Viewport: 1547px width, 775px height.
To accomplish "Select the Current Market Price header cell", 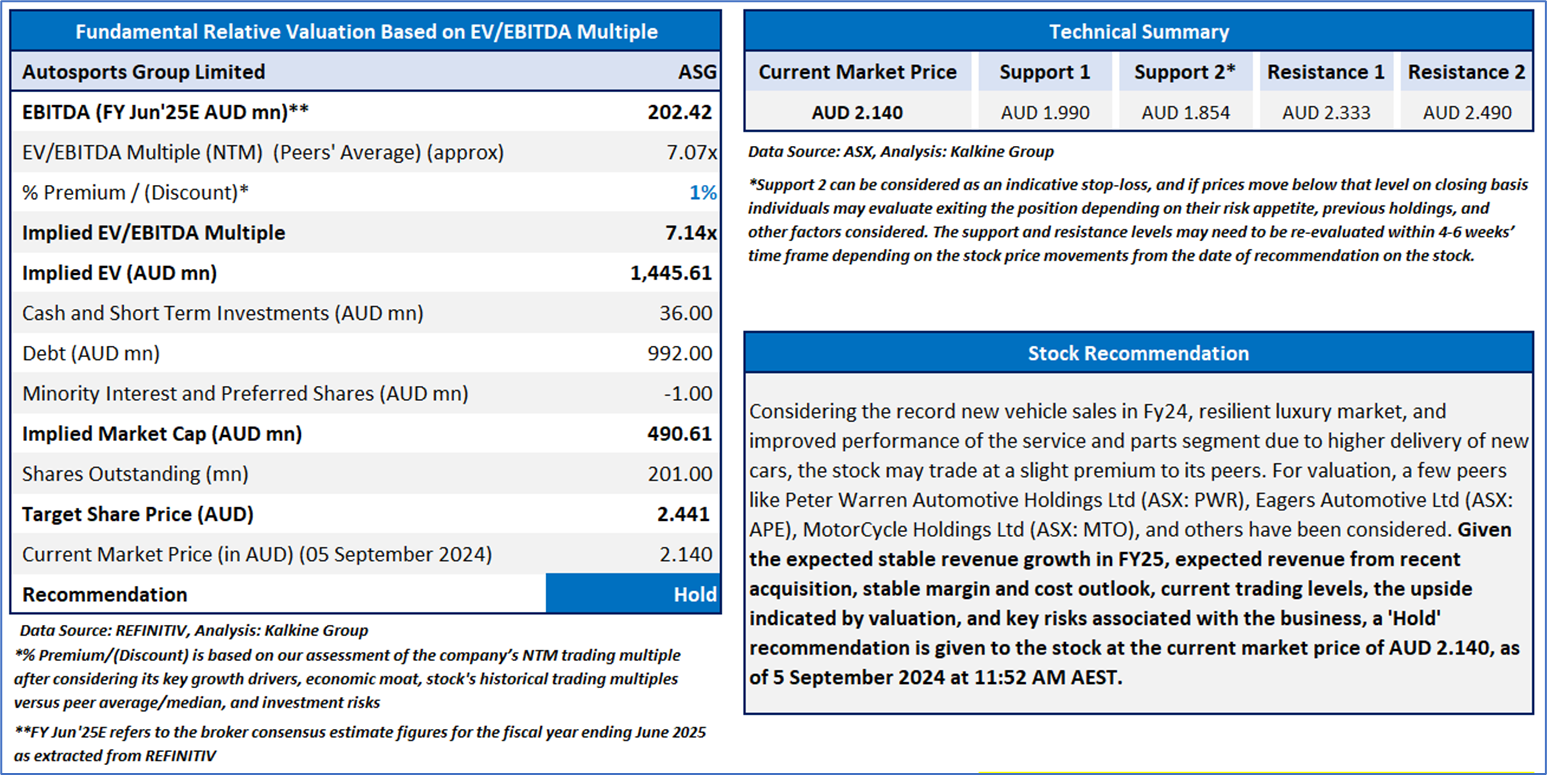I will 857,72.
